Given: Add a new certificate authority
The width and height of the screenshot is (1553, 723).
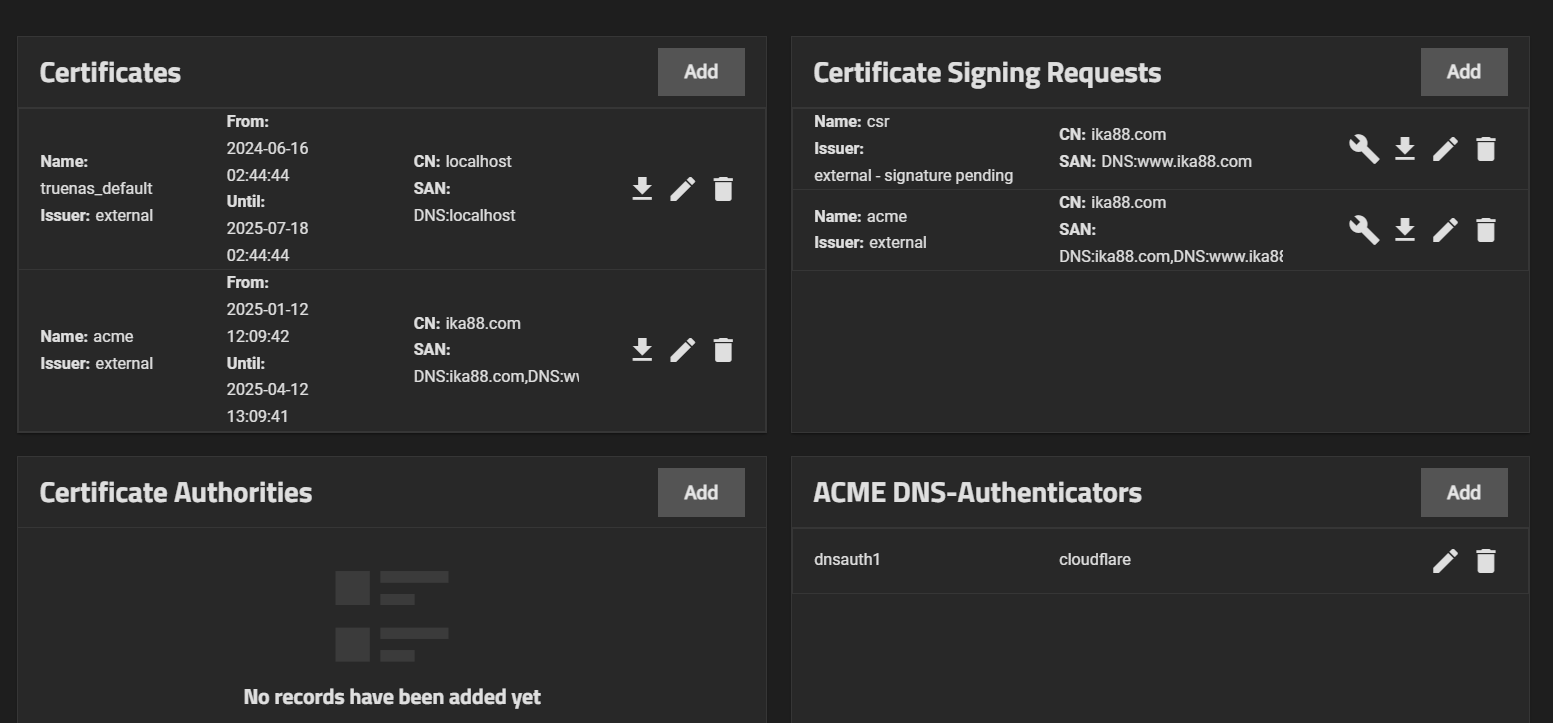Looking at the screenshot, I should 701,492.
